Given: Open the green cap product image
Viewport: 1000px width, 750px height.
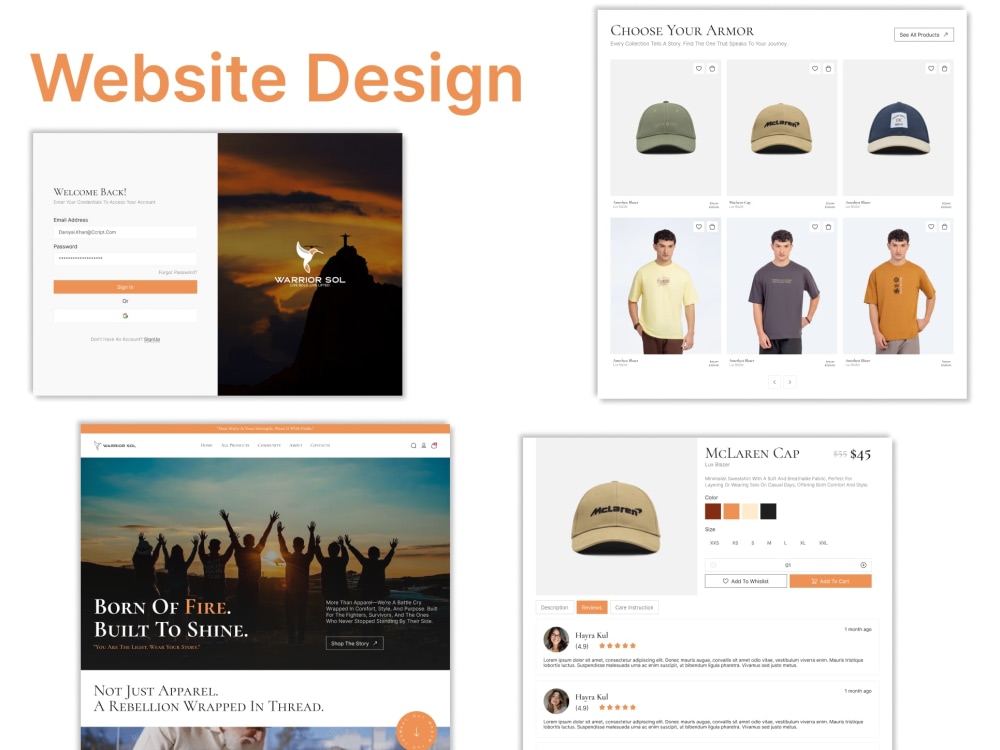Looking at the screenshot, I should pyautogui.click(x=666, y=128).
